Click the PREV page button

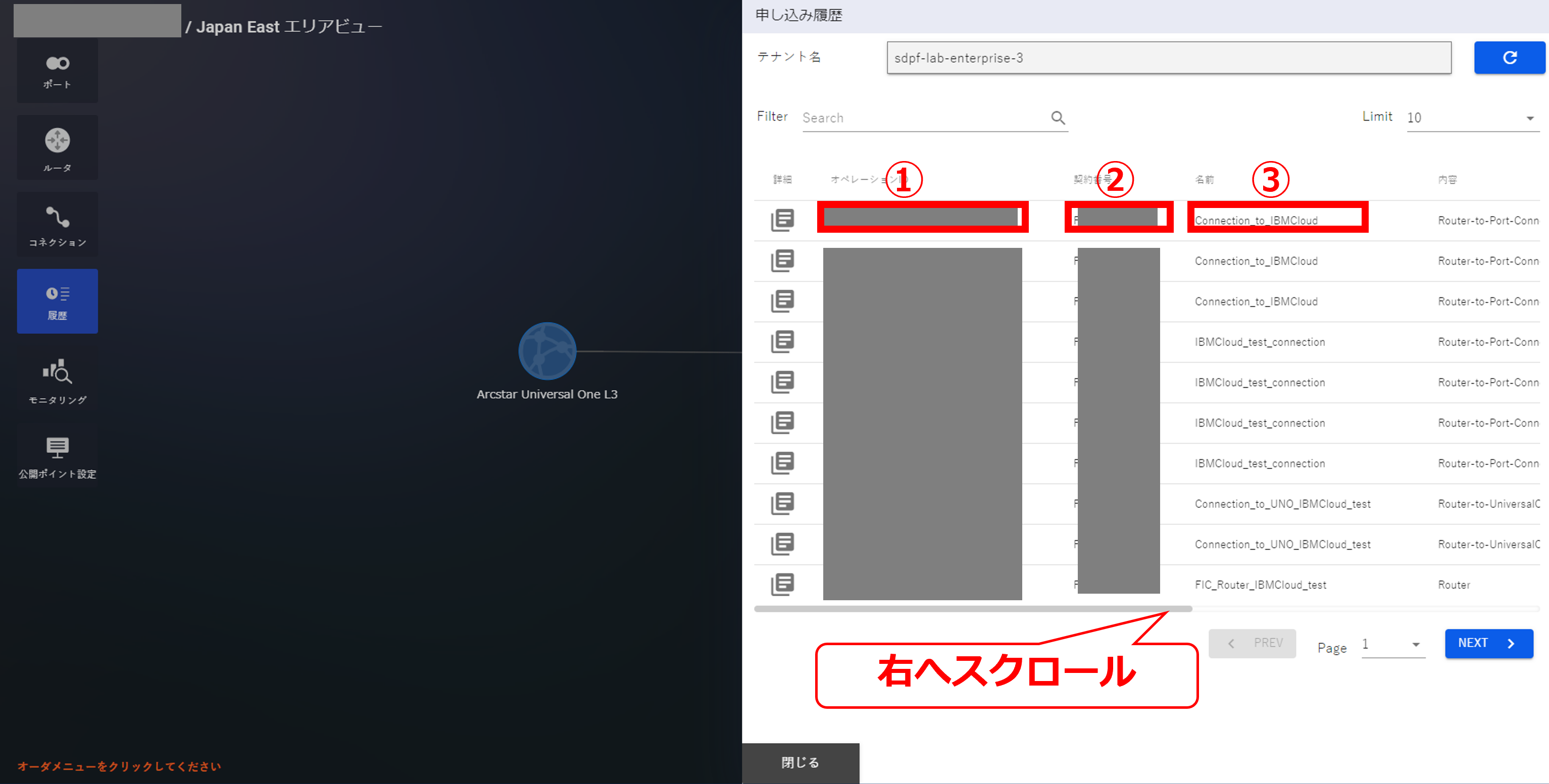tap(1252, 643)
